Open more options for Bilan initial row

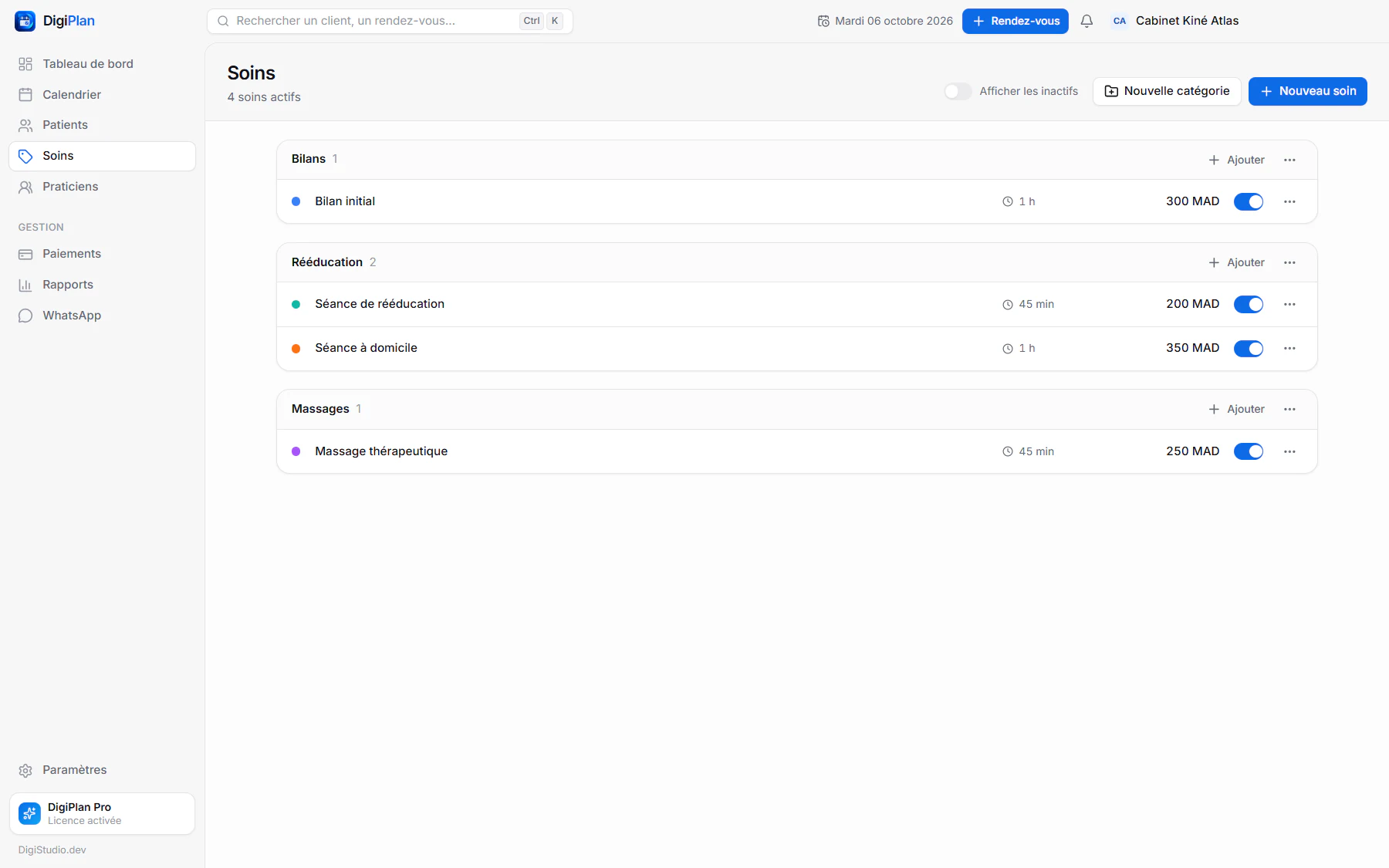pyautogui.click(x=1289, y=201)
